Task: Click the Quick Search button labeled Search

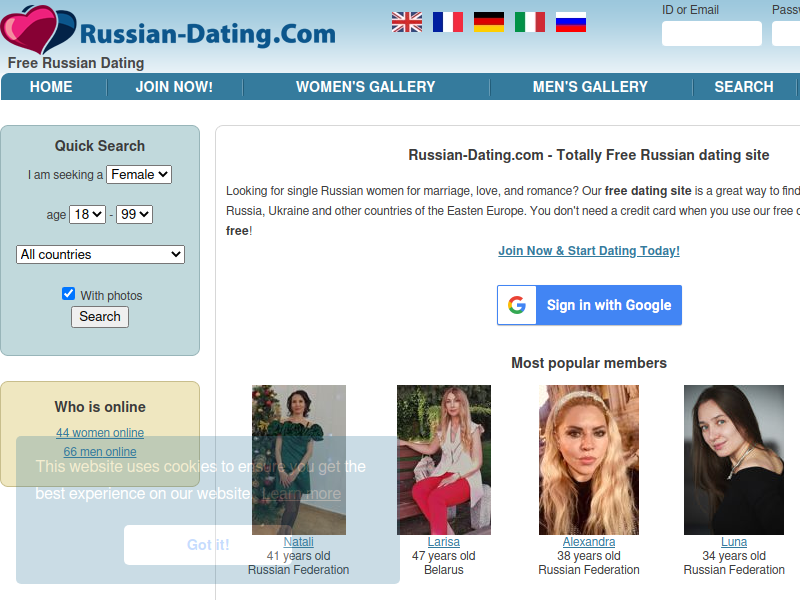Action: click(100, 317)
